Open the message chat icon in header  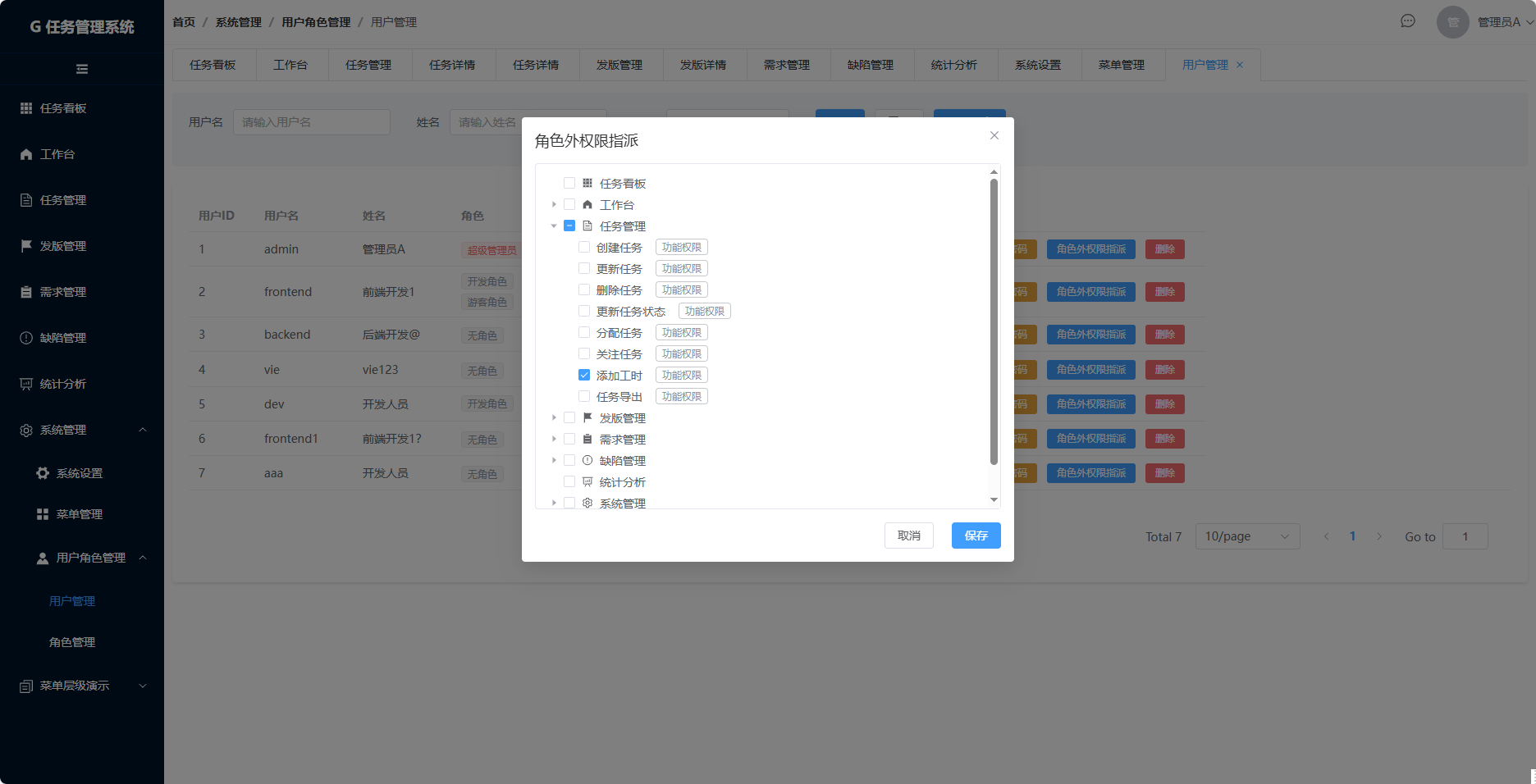click(1408, 21)
